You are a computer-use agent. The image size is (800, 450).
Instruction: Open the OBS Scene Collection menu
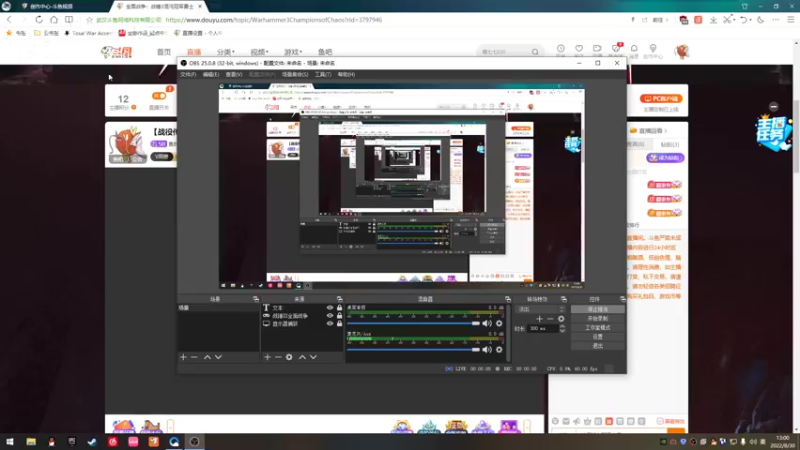[x=295, y=74]
